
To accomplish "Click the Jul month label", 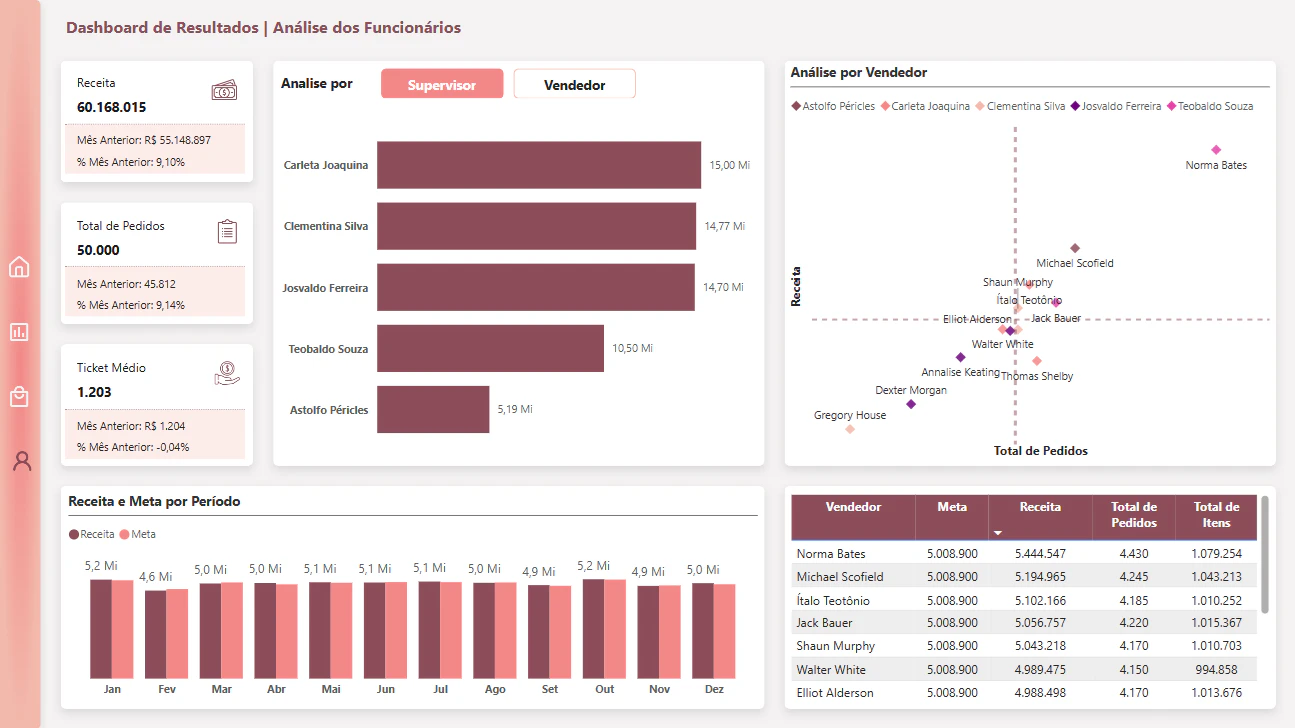I will (440, 690).
